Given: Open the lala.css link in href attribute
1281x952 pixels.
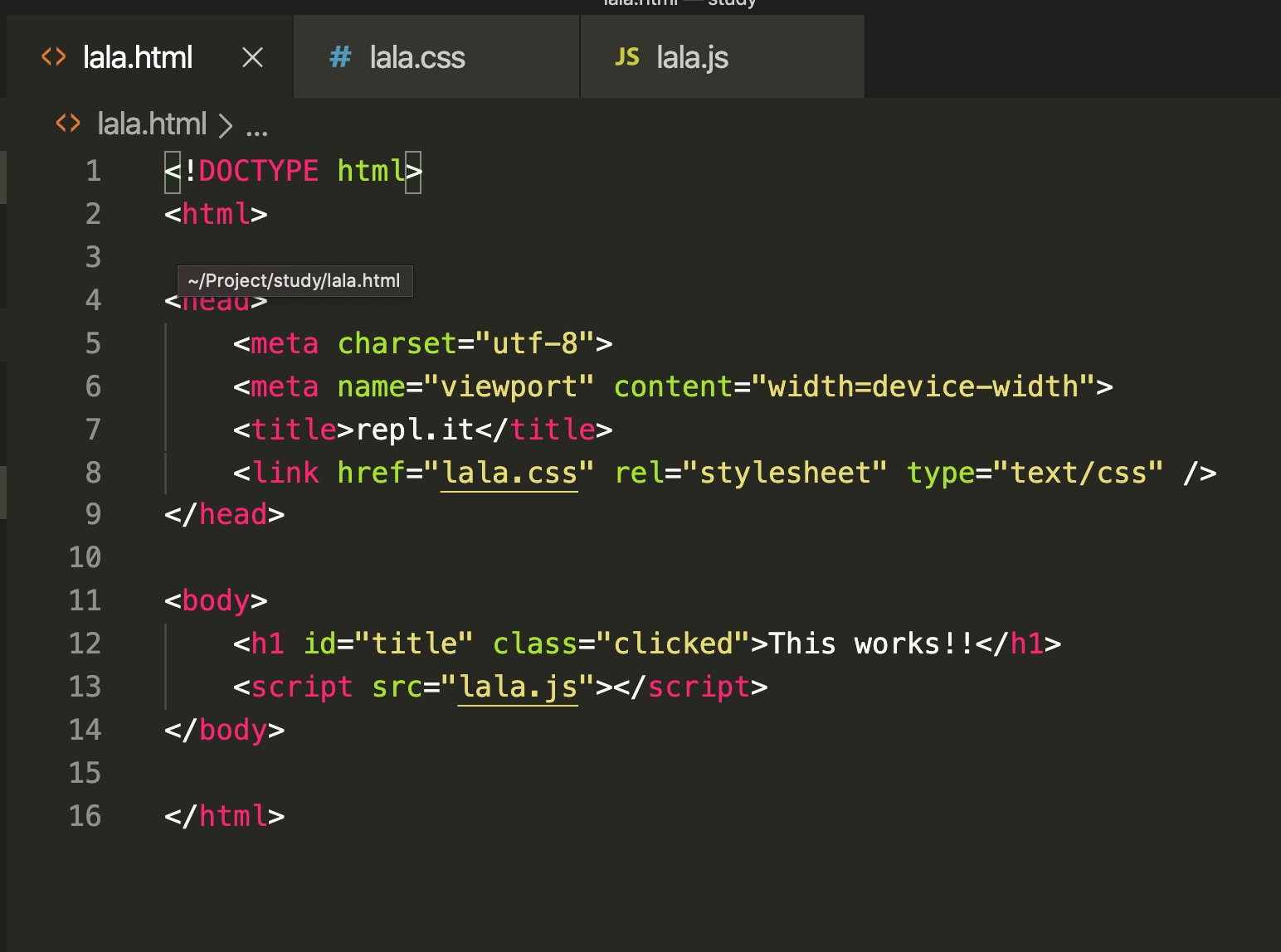Looking at the screenshot, I should tap(509, 473).
